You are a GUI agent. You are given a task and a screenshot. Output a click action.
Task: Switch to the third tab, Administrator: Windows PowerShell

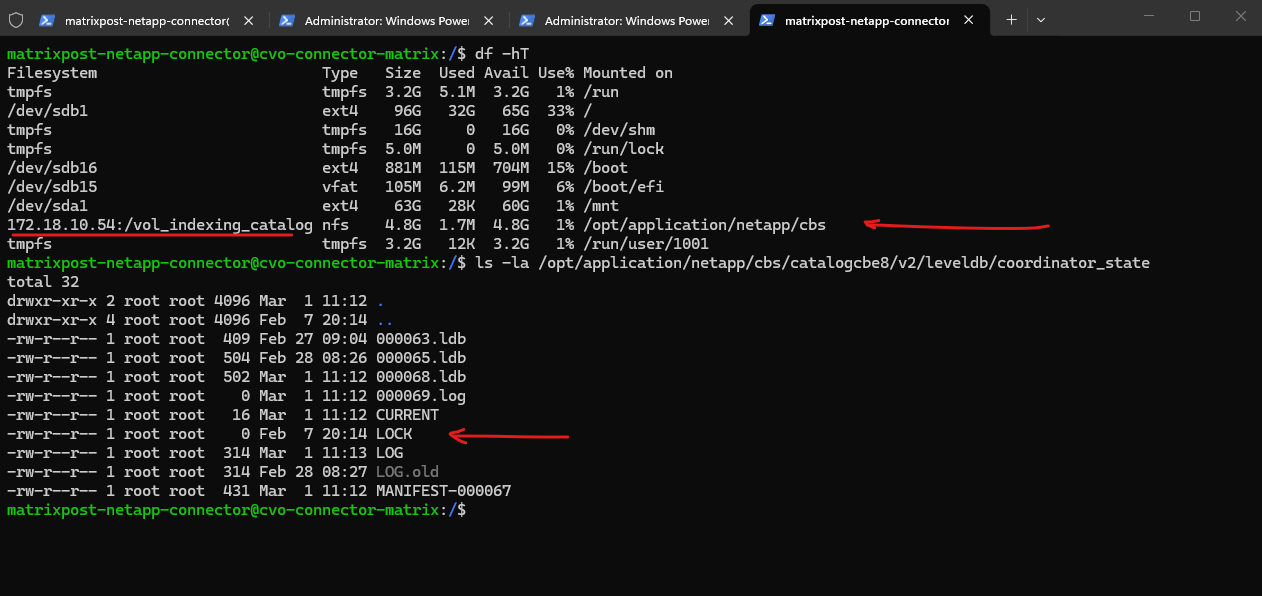(620, 20)
